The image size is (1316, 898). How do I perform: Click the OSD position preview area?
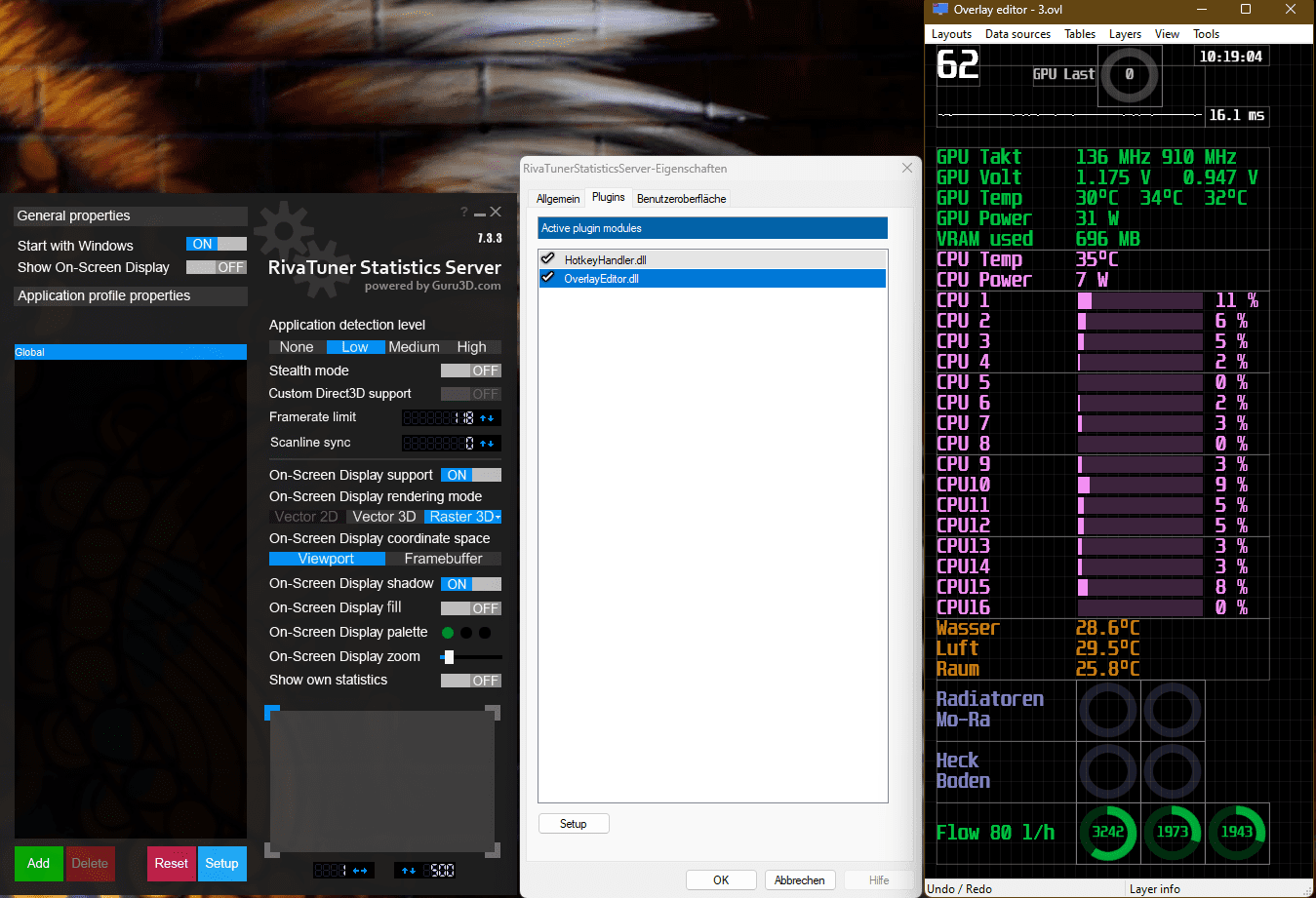[x=382, y=781]
